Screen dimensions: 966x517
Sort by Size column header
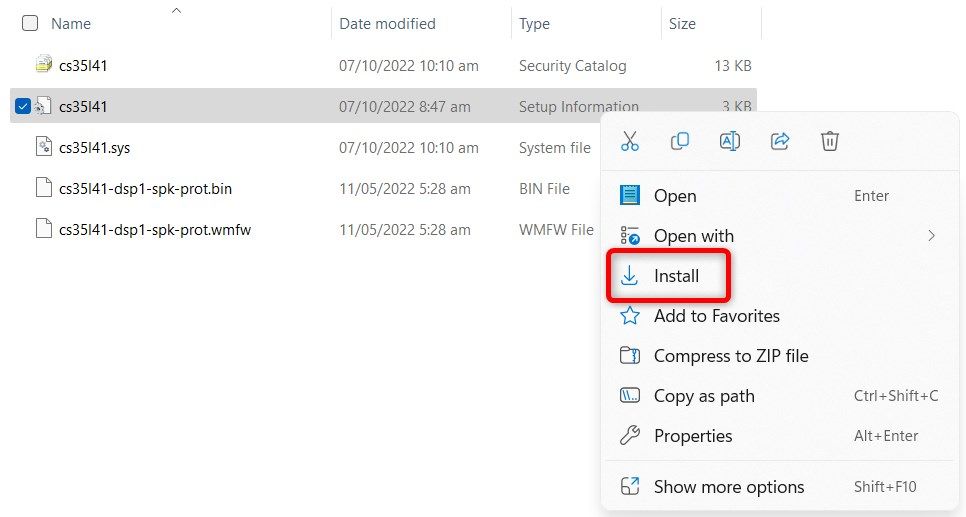[682, 23]
